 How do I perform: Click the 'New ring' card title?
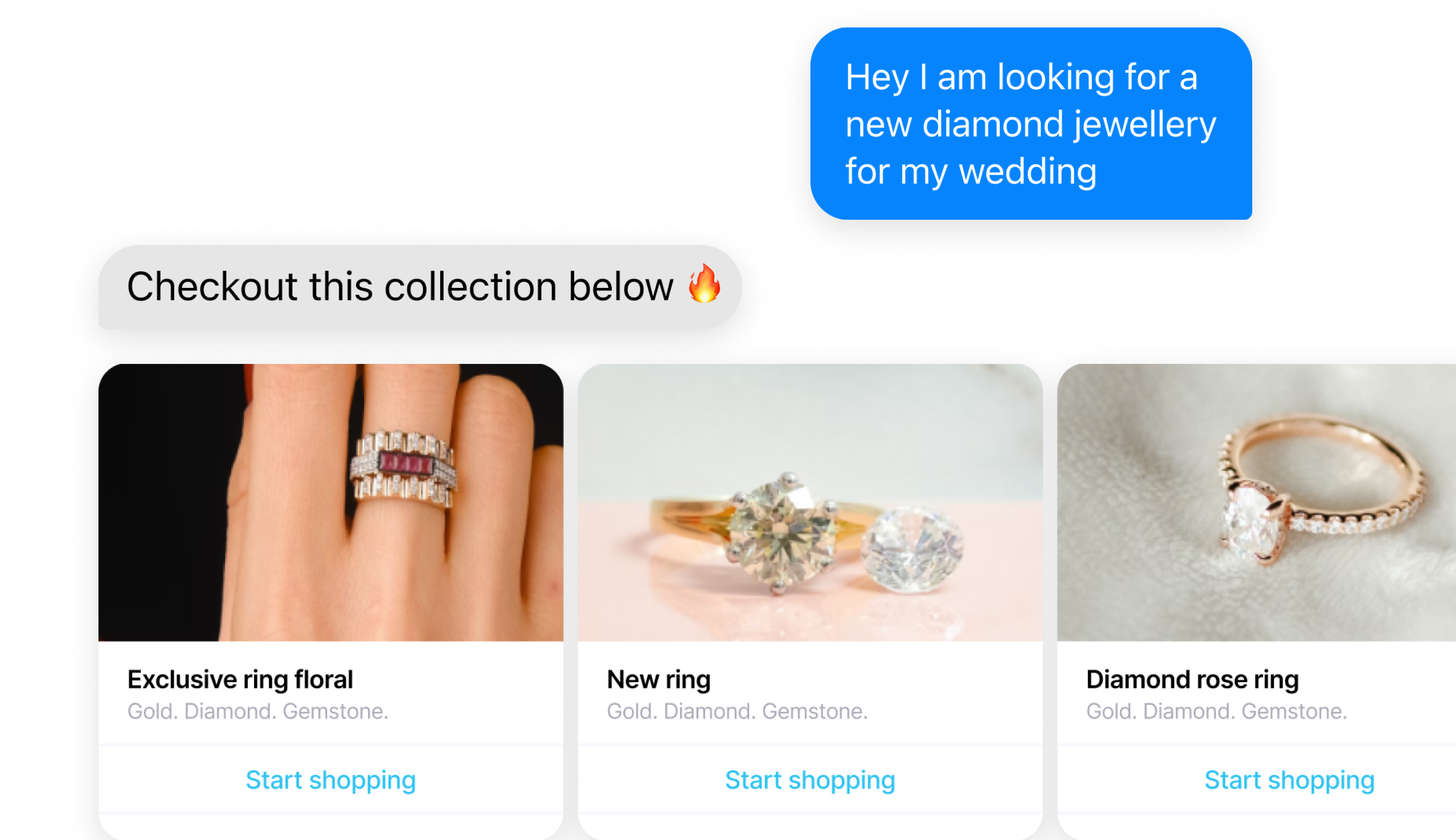(658, 679)
